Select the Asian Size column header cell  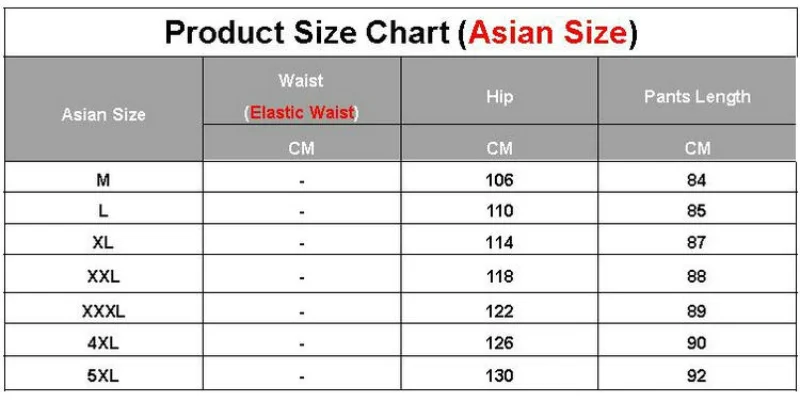[x=104, y=114]
